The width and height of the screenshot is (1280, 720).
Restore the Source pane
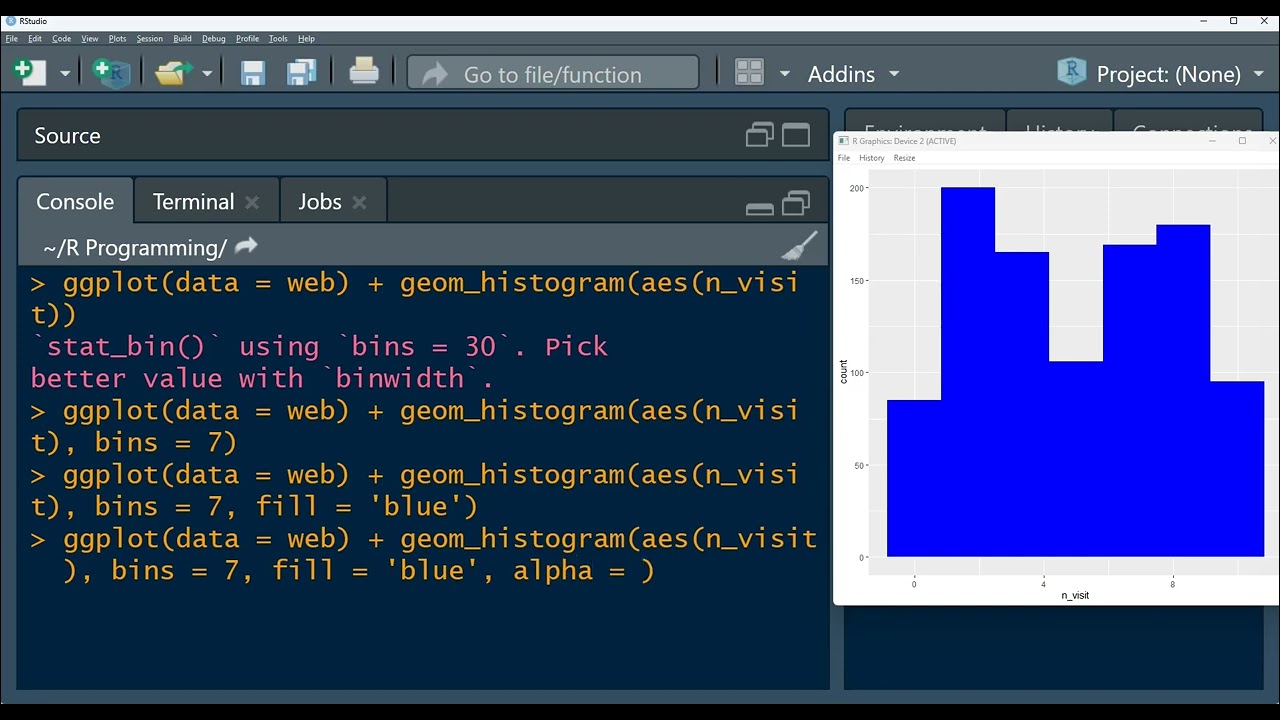pyautogui.click(x=760, y=135)
